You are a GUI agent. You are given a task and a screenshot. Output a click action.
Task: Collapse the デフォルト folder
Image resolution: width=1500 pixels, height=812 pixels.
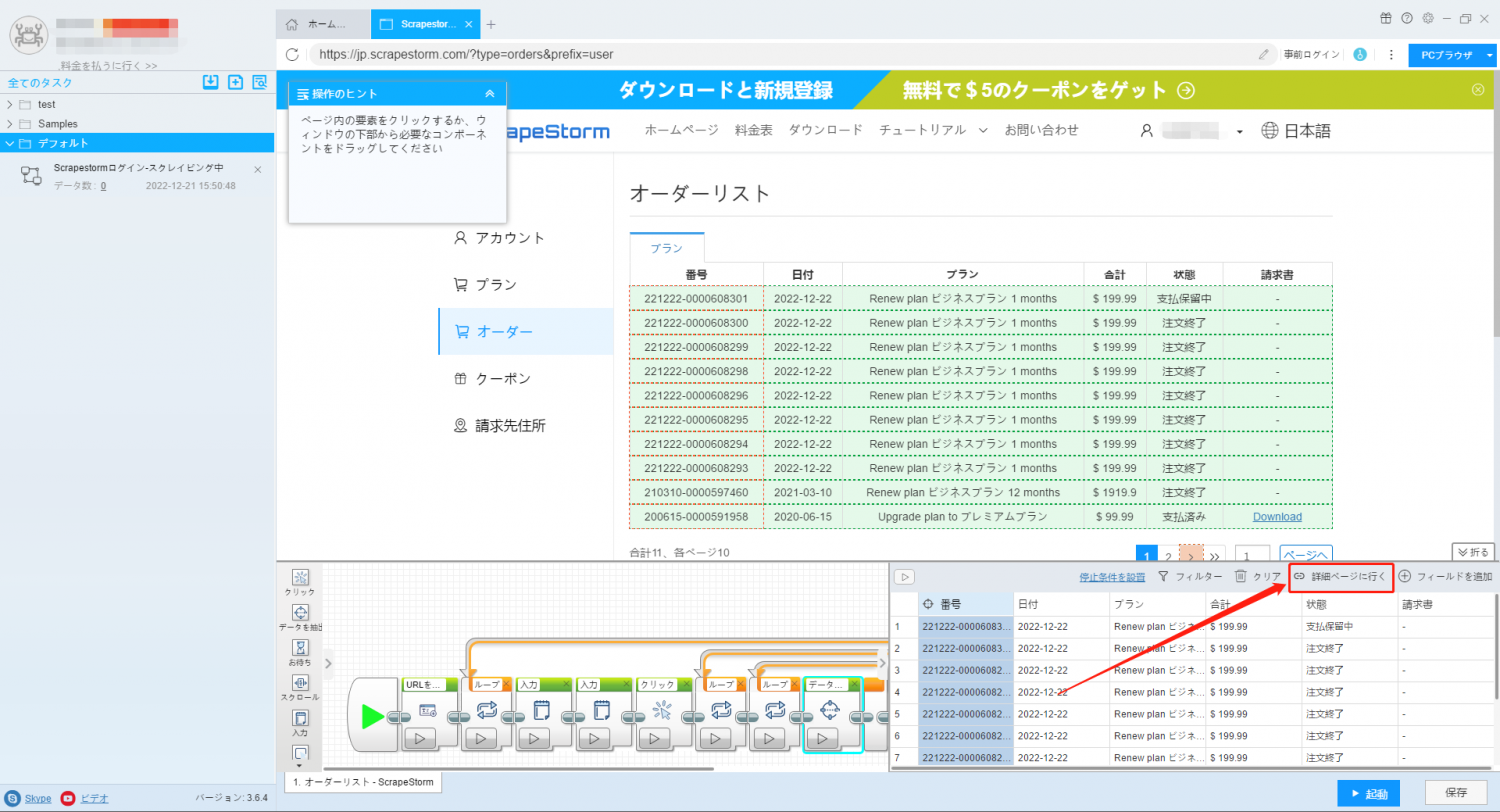tap(10, 143)
